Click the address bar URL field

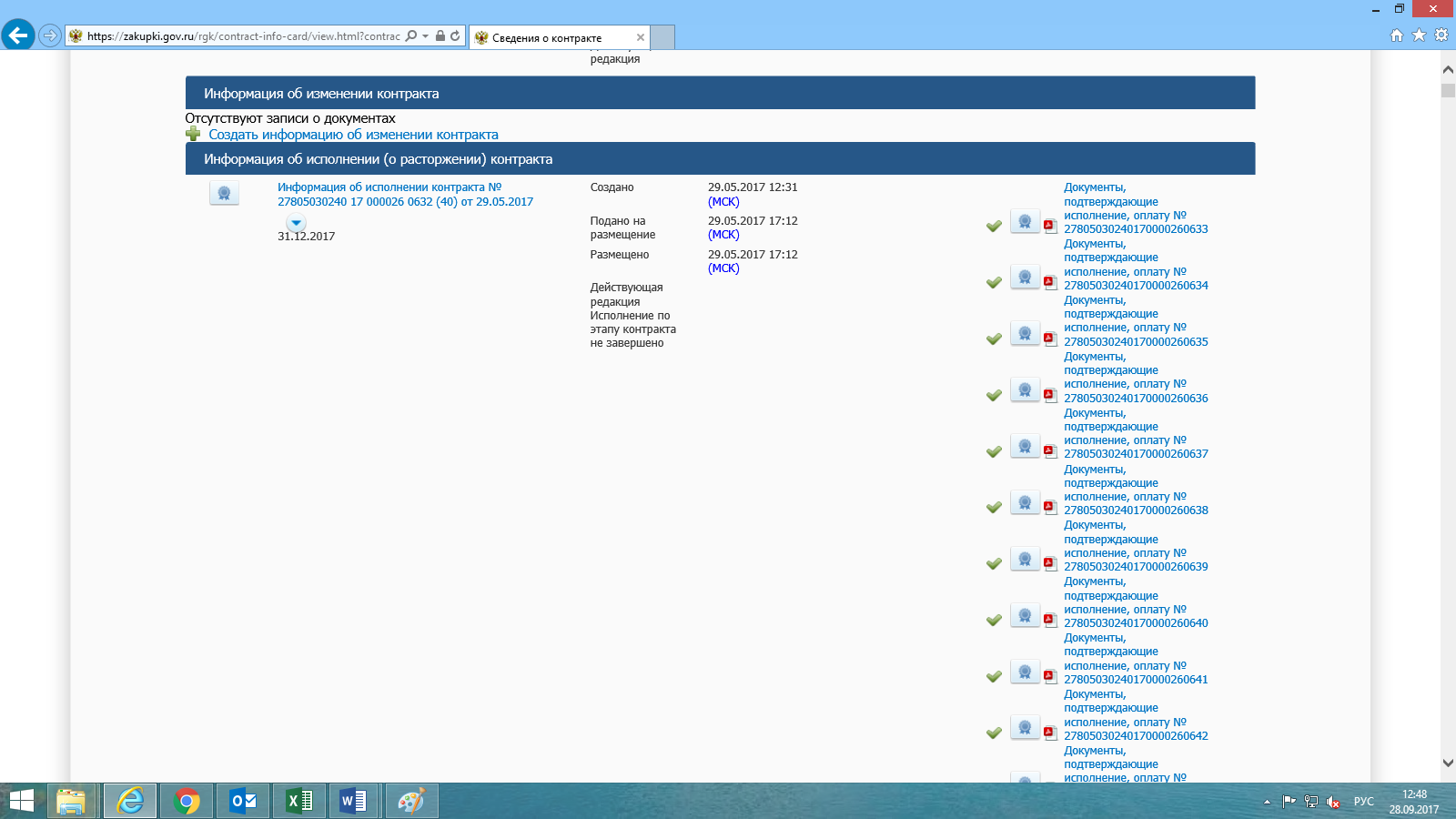(x=243, y=36)
